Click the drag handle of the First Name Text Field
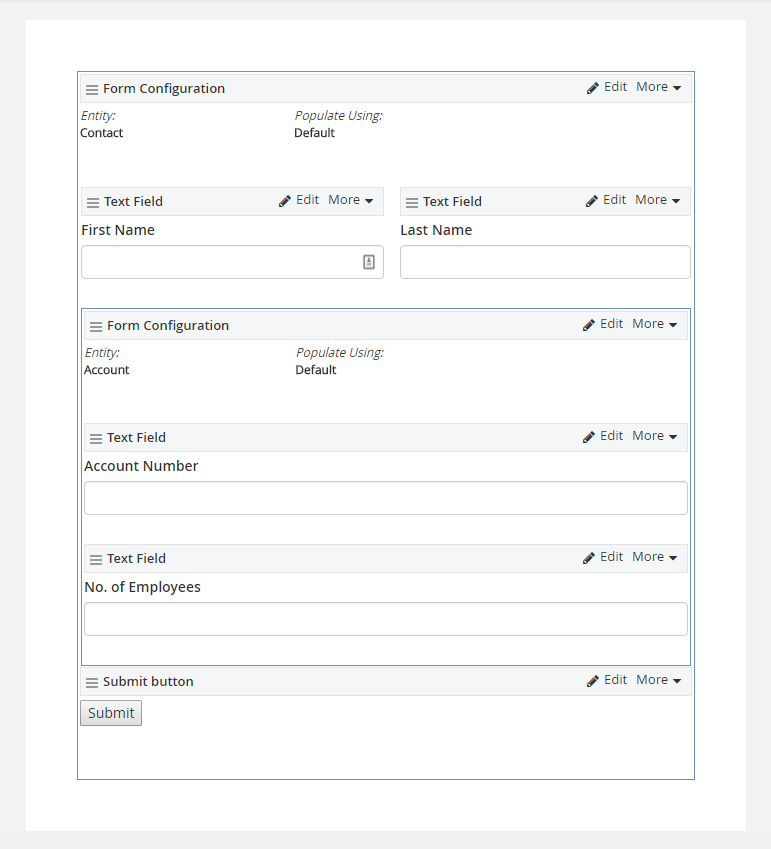This screenshot has height=849, width=771. [93, 203]
